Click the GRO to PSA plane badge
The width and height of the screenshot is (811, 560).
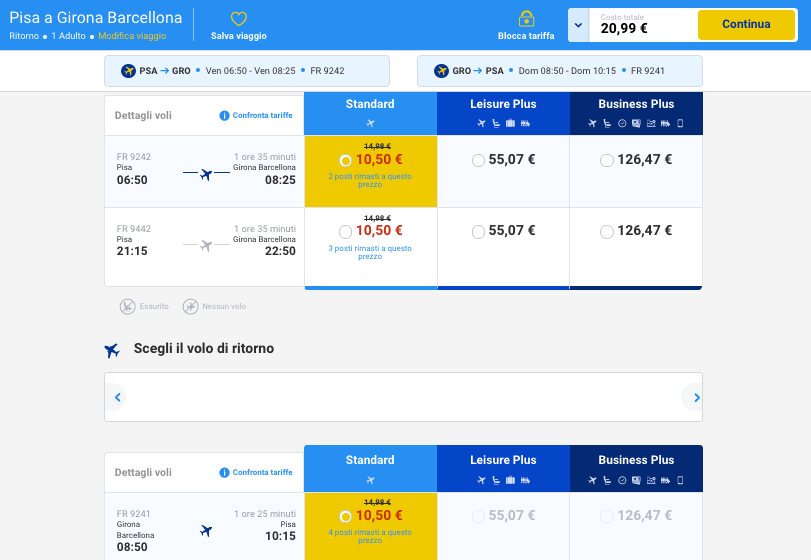click(441, 71)
